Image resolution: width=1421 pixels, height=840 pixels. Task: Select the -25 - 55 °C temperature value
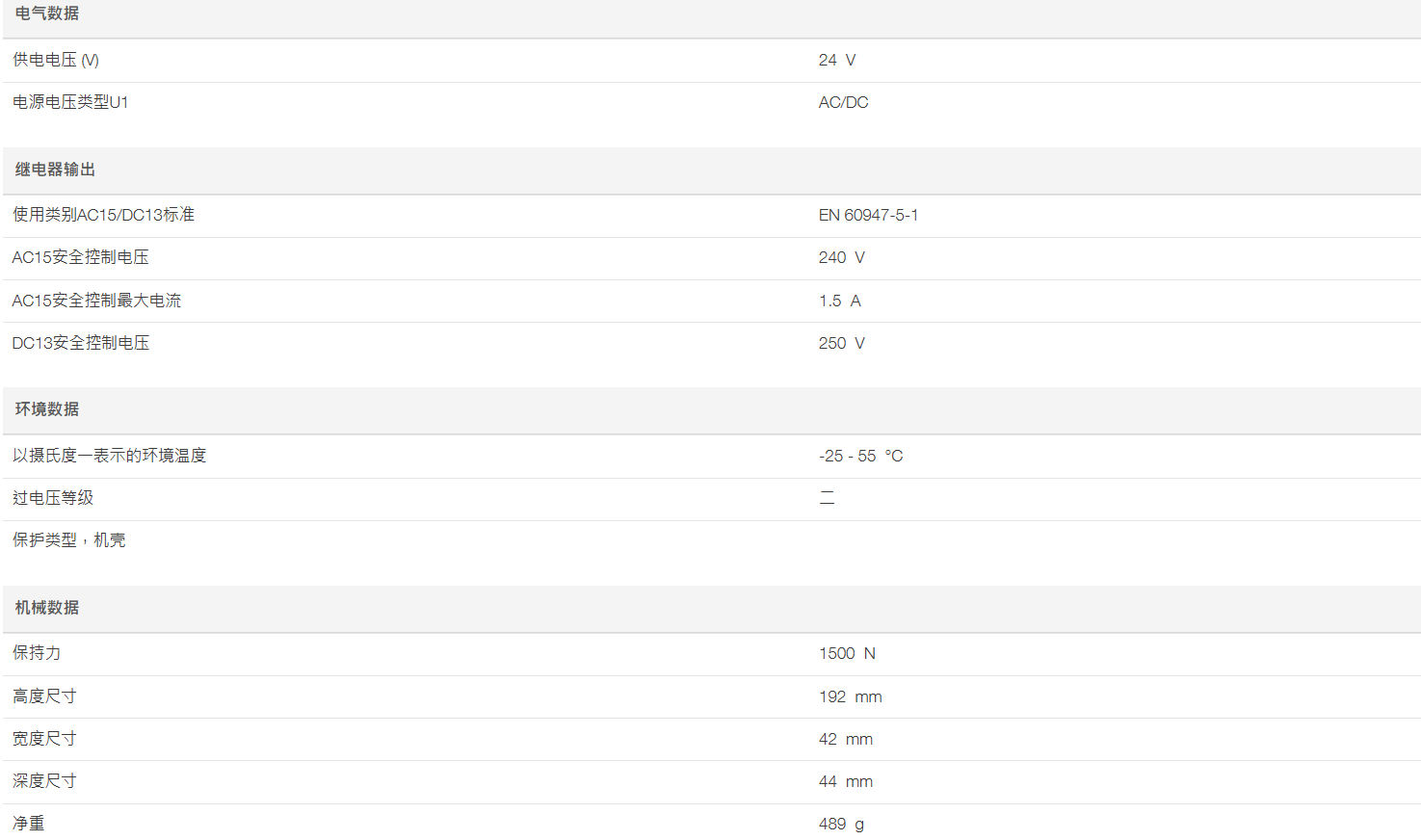pos(861,456)
